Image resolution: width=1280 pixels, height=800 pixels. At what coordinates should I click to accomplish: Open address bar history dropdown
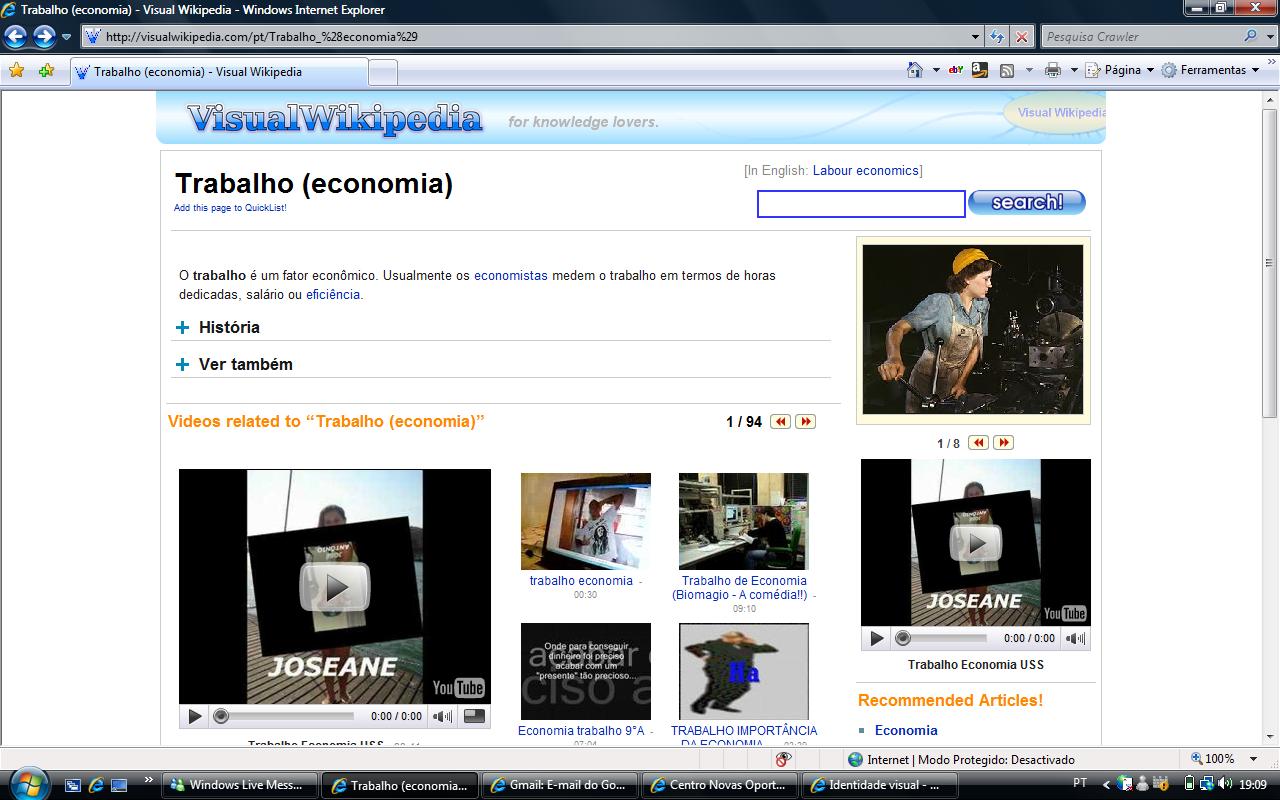click(976, 37)
